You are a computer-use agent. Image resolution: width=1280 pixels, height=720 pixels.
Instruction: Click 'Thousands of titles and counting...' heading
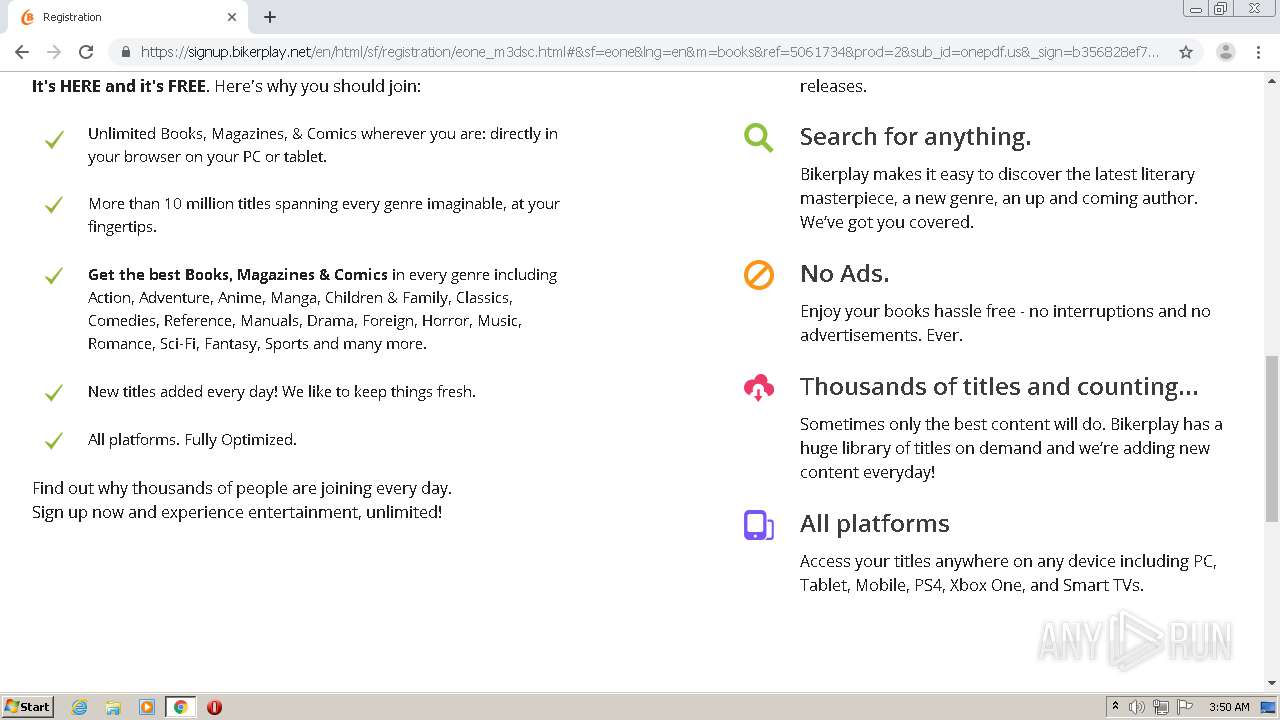[999, 387]
